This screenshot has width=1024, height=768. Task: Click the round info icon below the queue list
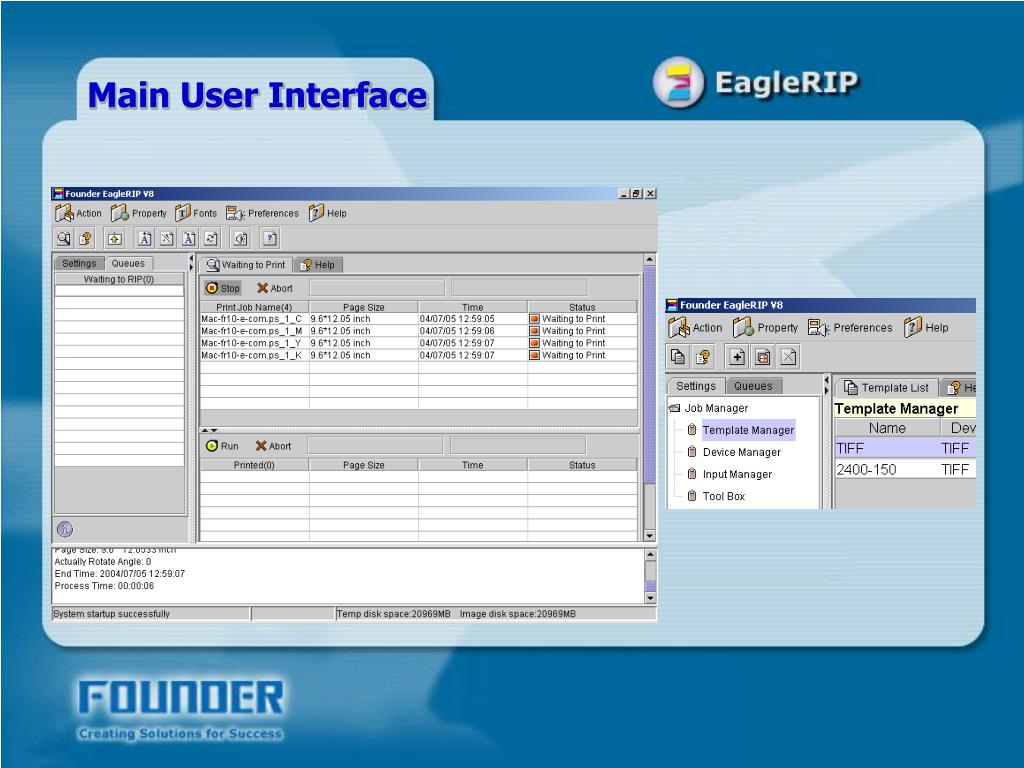pos(65,529)
